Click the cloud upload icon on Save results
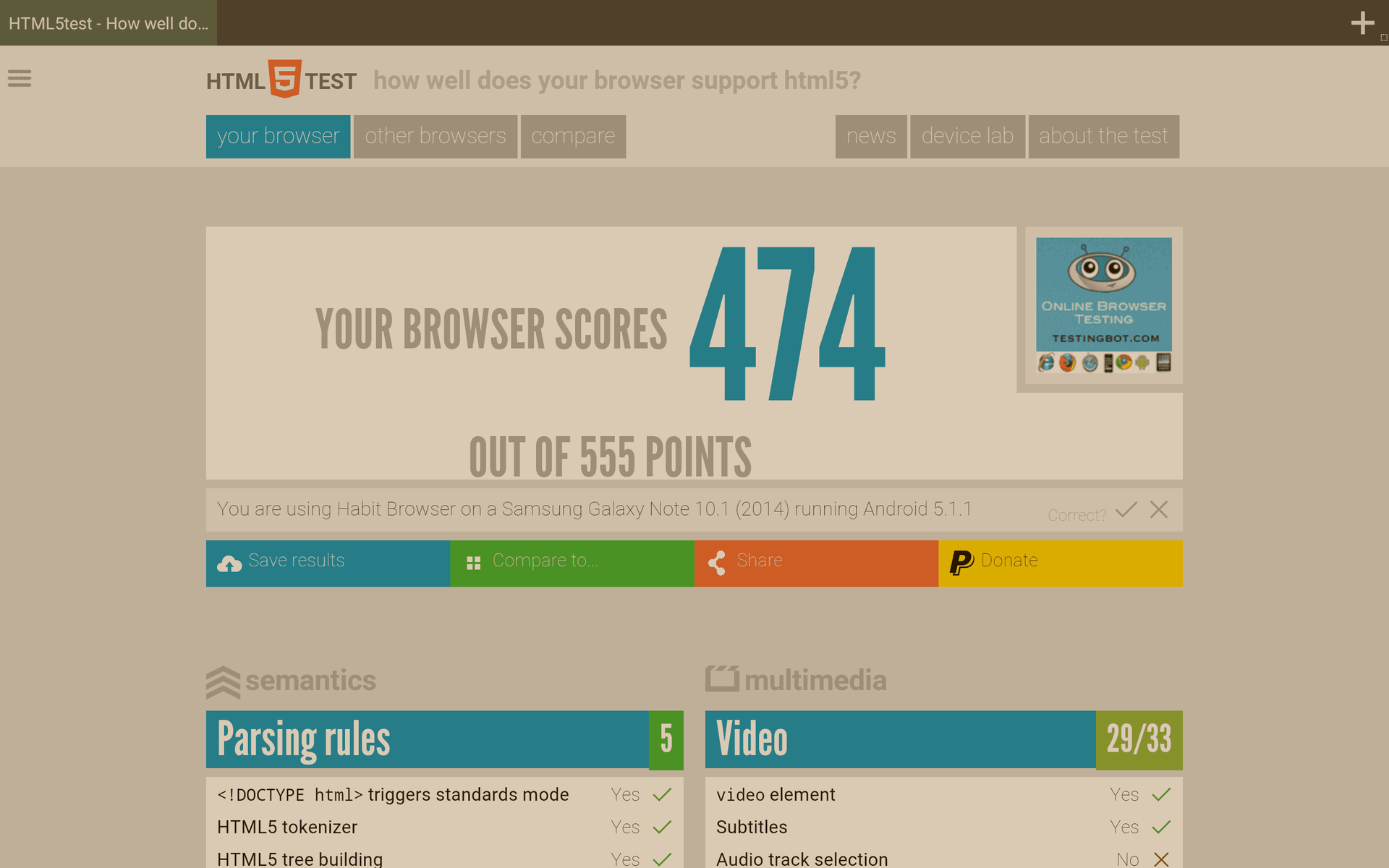The image size is (1389, 868). pos(229,563)
